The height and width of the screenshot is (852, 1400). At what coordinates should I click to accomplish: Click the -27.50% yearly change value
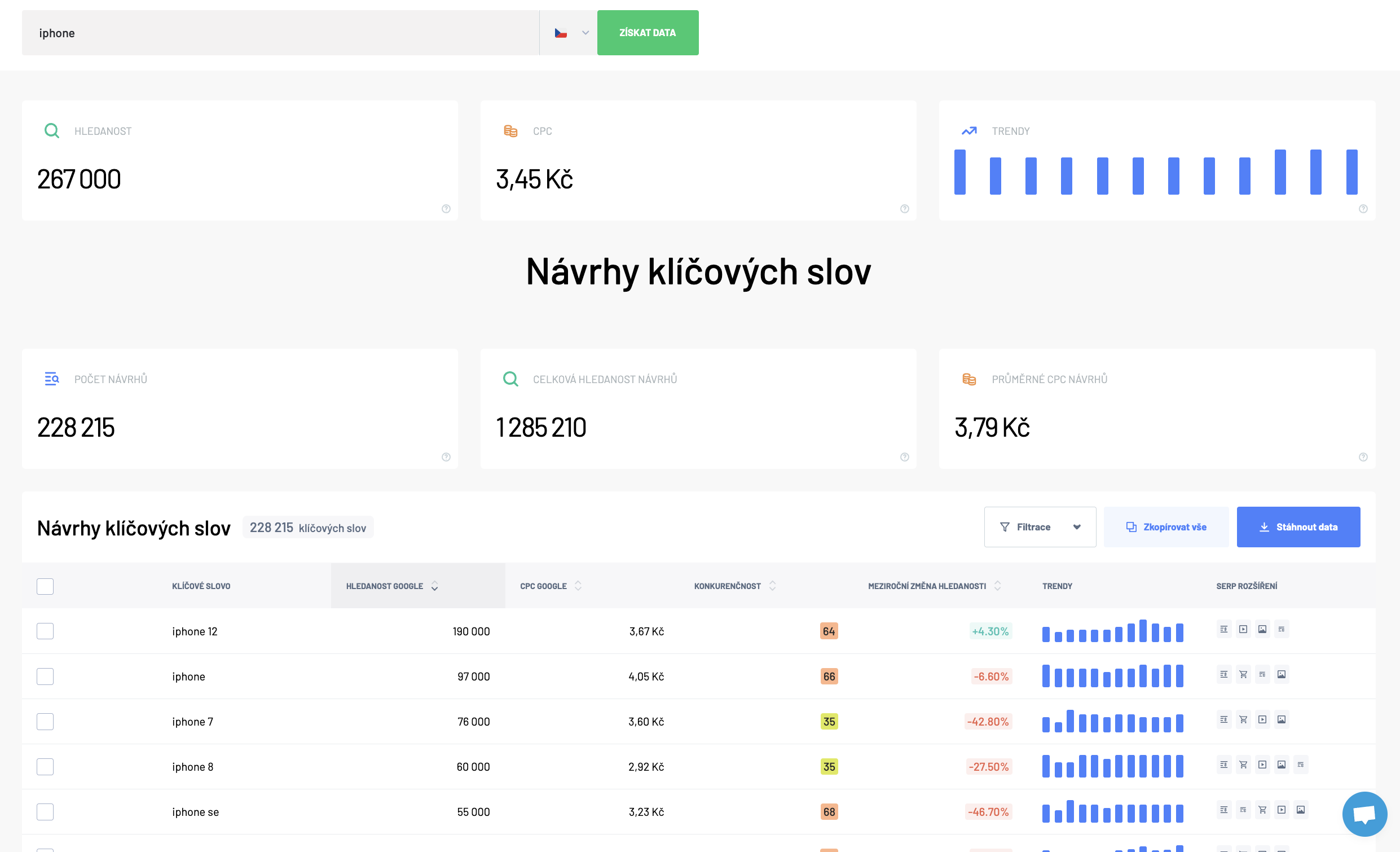tap(989, 767)
